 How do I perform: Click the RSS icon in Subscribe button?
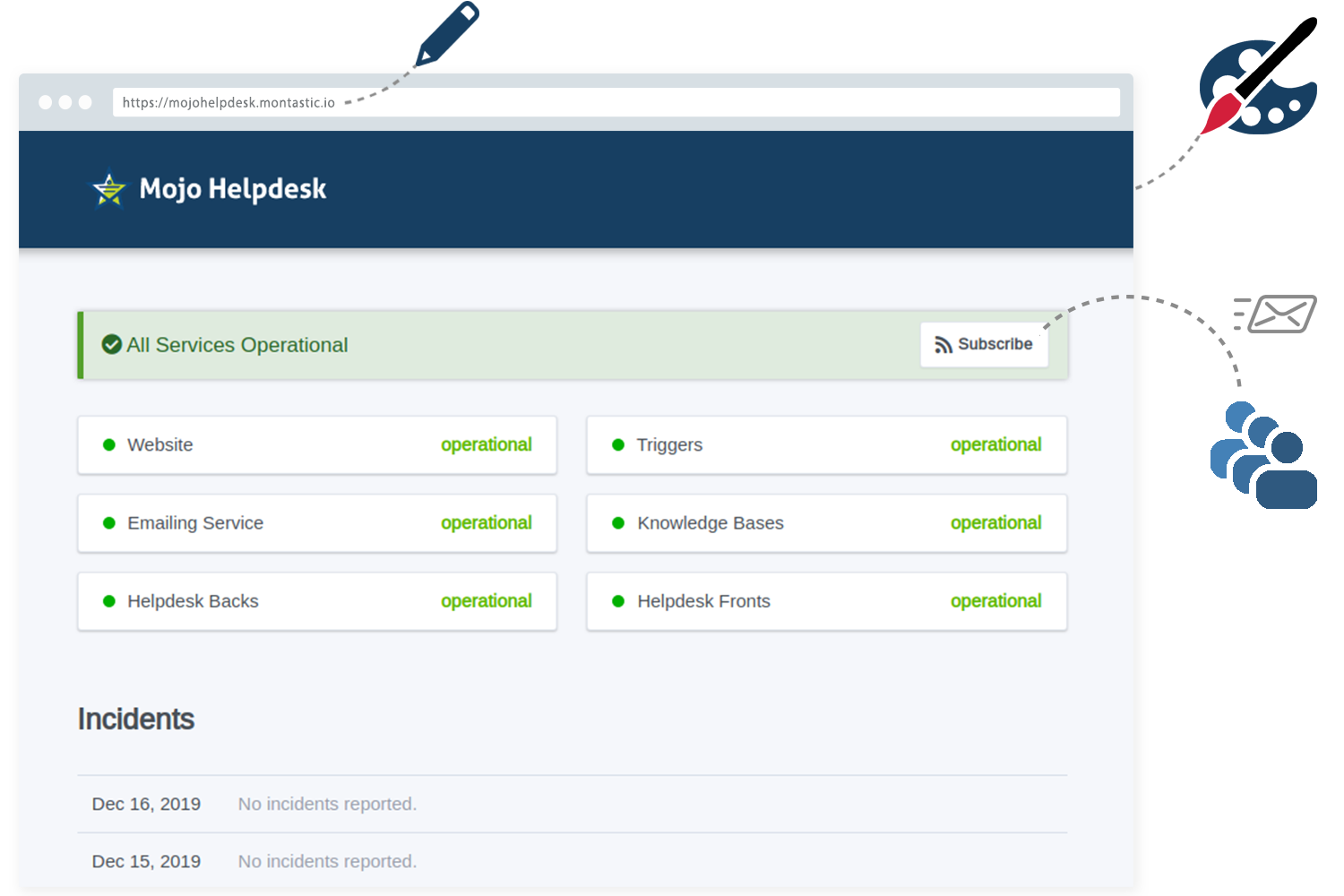coord(943,345)
